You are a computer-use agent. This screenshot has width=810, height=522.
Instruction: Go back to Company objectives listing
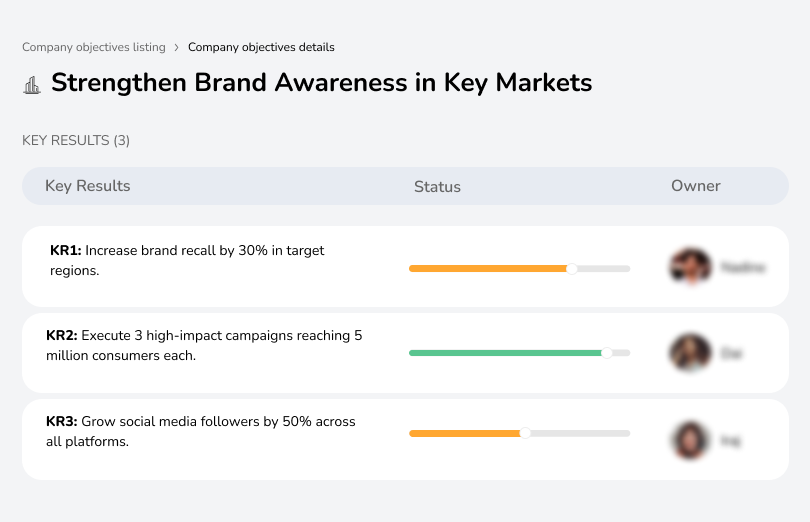[93, 47]
